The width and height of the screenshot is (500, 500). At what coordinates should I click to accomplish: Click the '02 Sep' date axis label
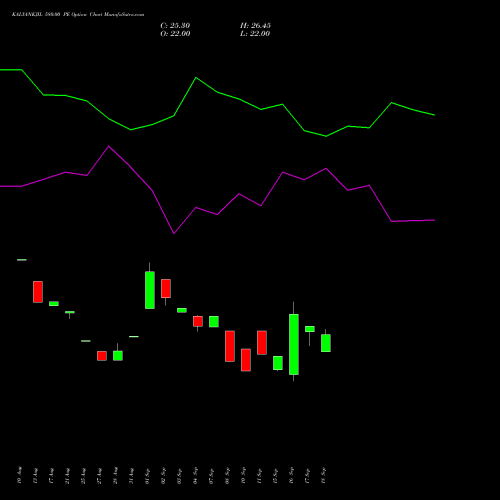pos(163,476)
